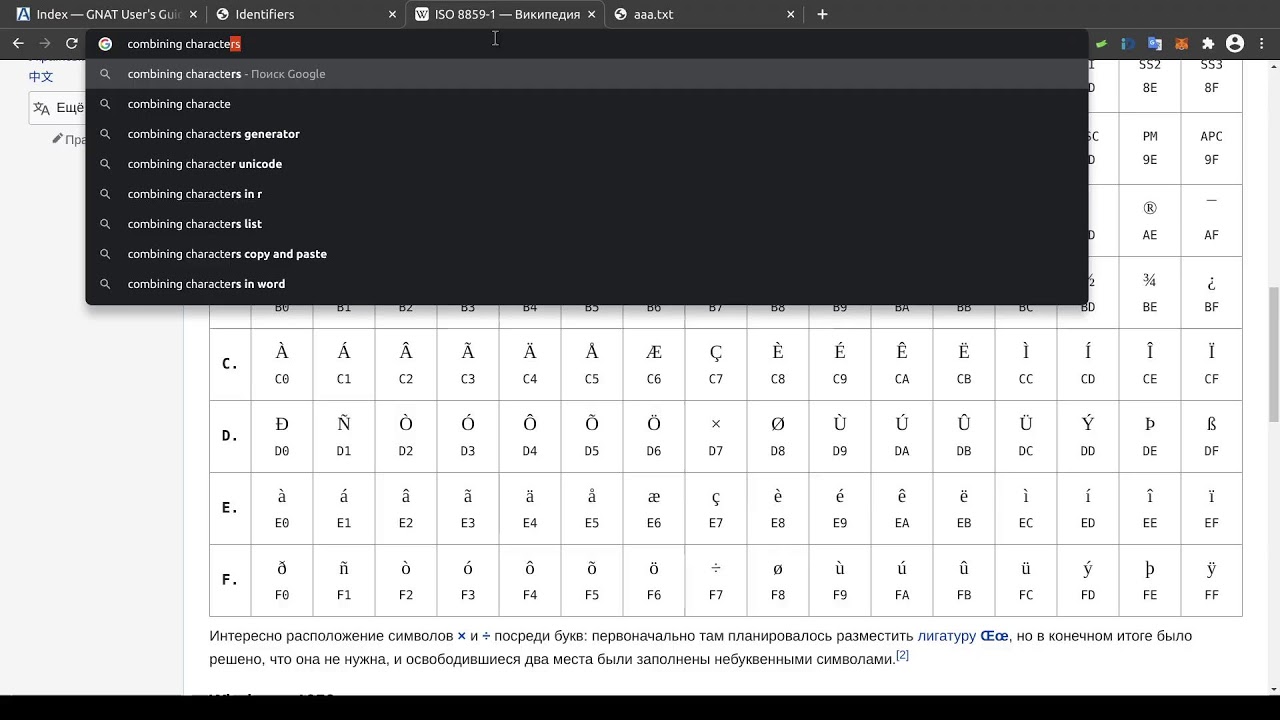1280x720 pixels.
Task: Expand the Ещё languages button
Action: pyautogui.click(x=58, y=108)
